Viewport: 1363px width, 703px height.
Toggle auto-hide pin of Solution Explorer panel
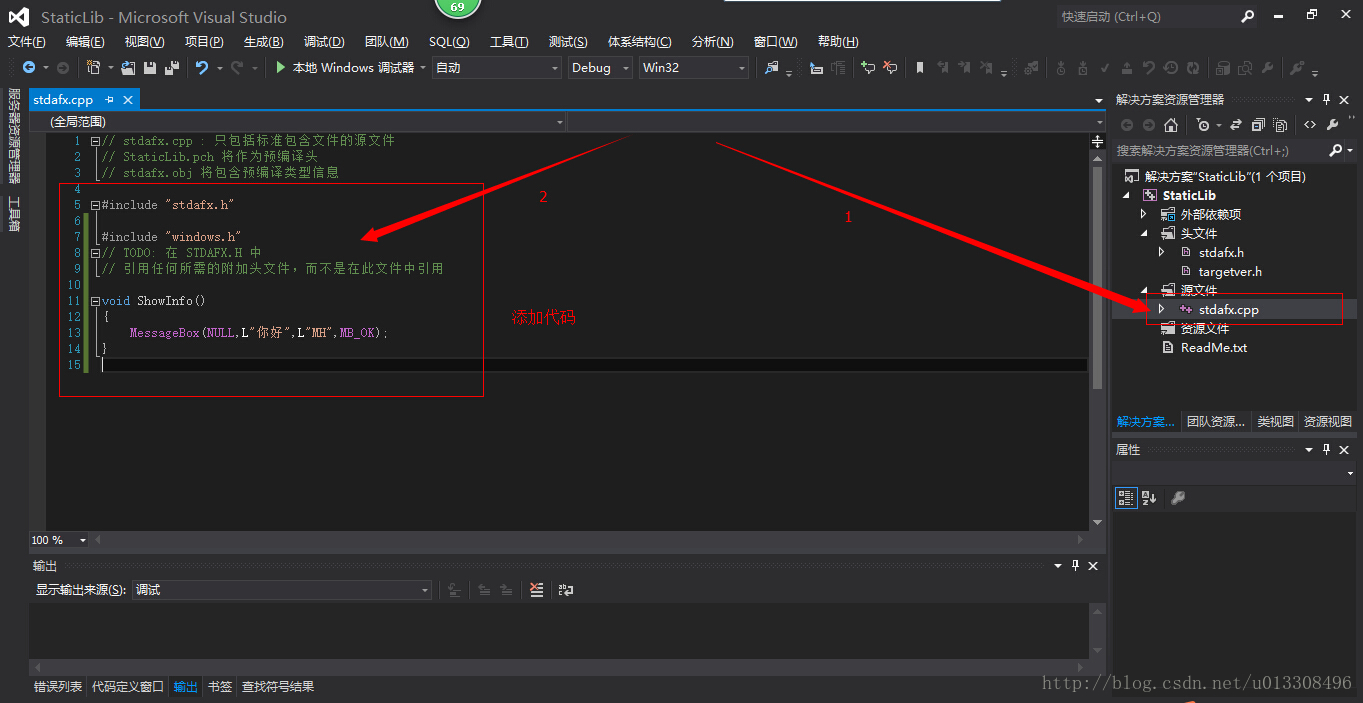coord(1327,100)
